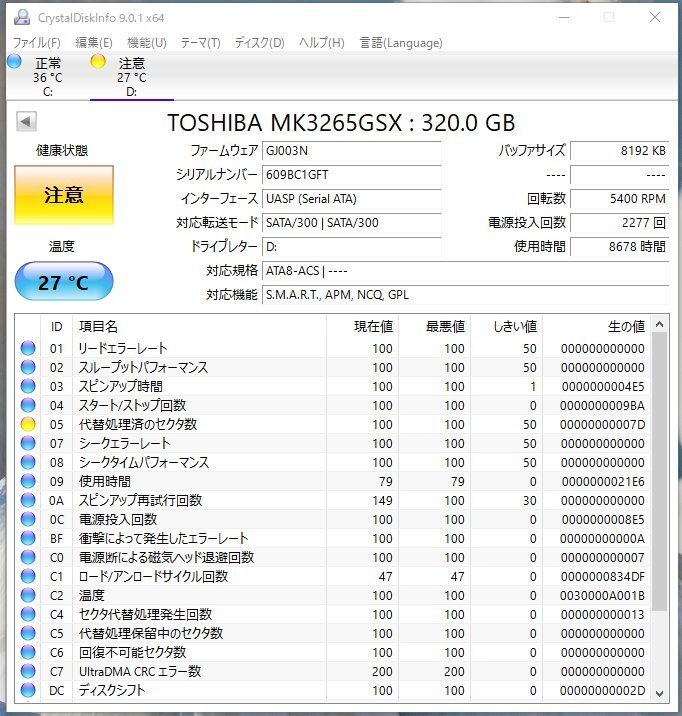
Task: Click the blue status icon for ID C5
Action: [28, 633]
